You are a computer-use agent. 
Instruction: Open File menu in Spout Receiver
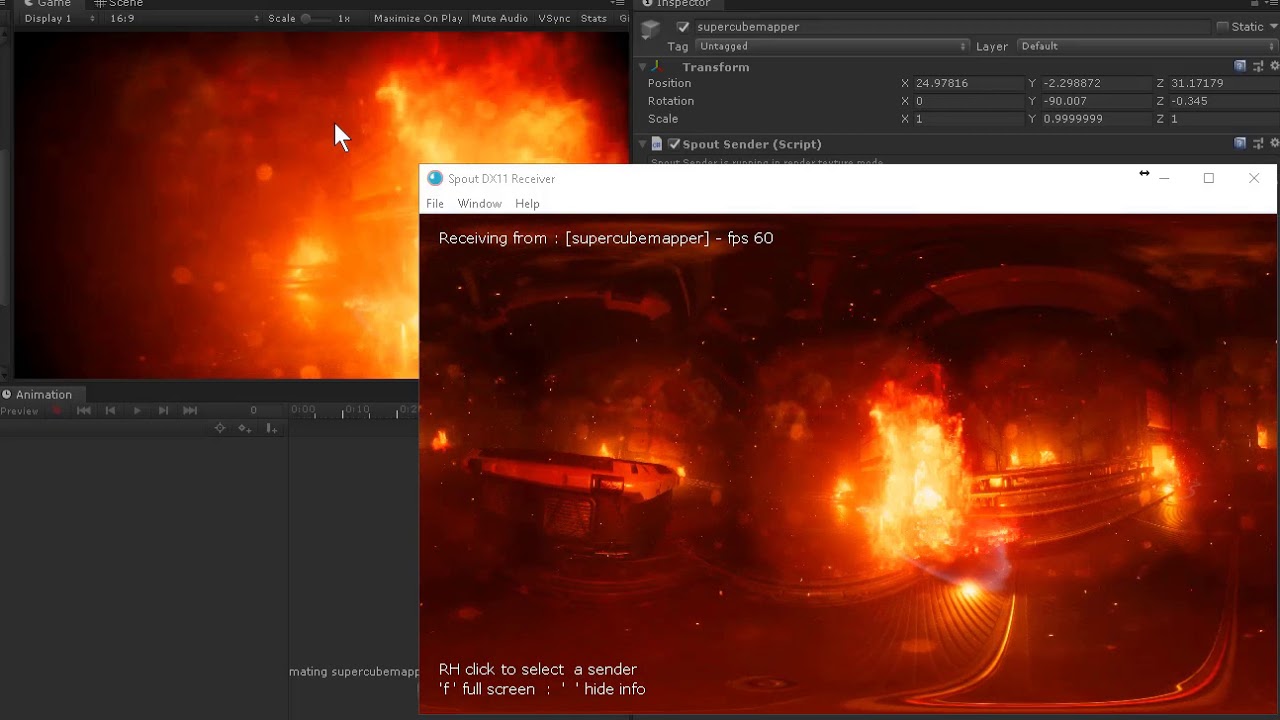click(x=435, y=203)
